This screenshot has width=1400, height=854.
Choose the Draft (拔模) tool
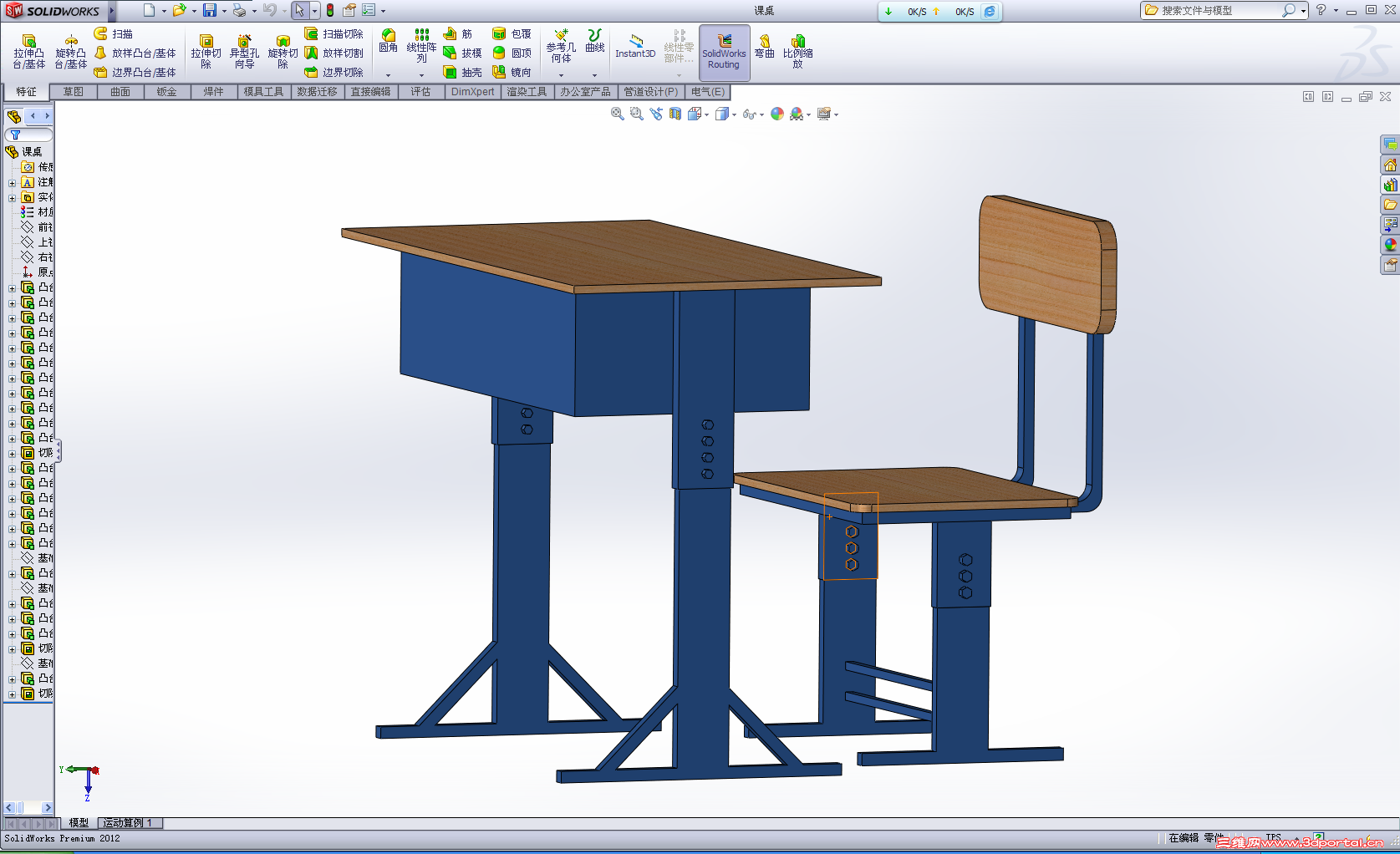click(462, 53)
